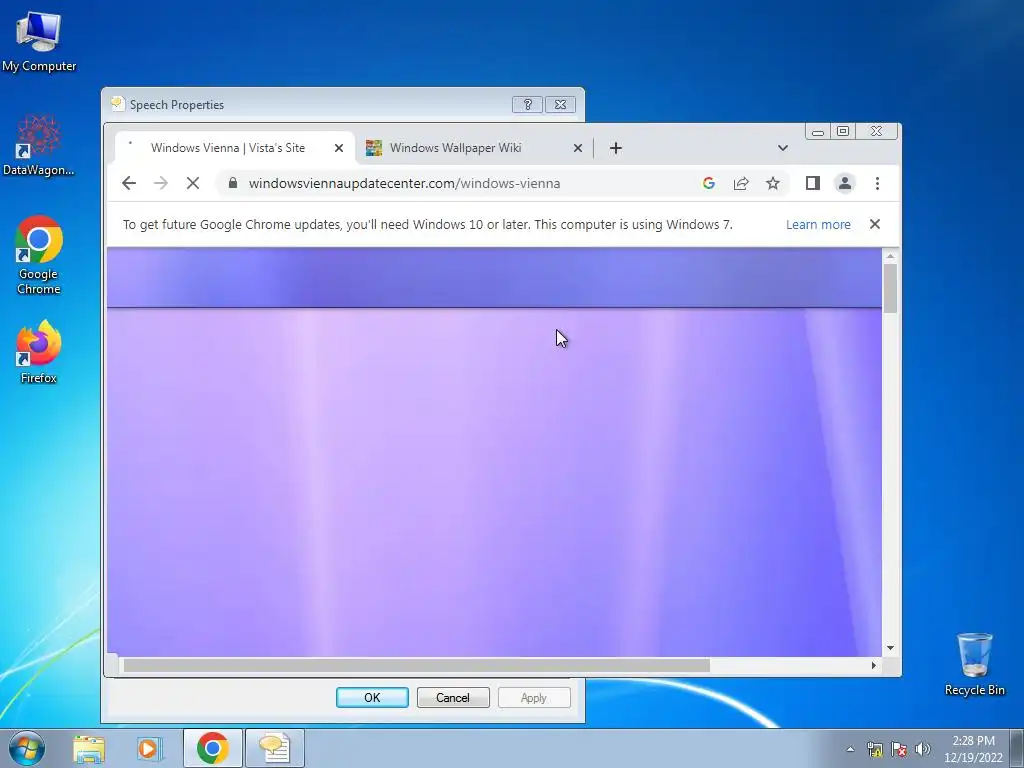Open the Windows Start menu
The width and height of the screenshot is (1024, 768).
click(x=27, y=748)
